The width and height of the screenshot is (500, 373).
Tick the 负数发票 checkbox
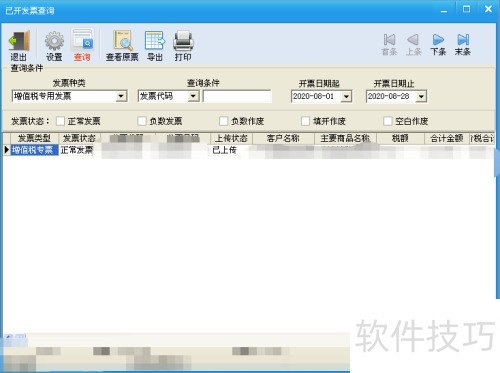(142, 121)
